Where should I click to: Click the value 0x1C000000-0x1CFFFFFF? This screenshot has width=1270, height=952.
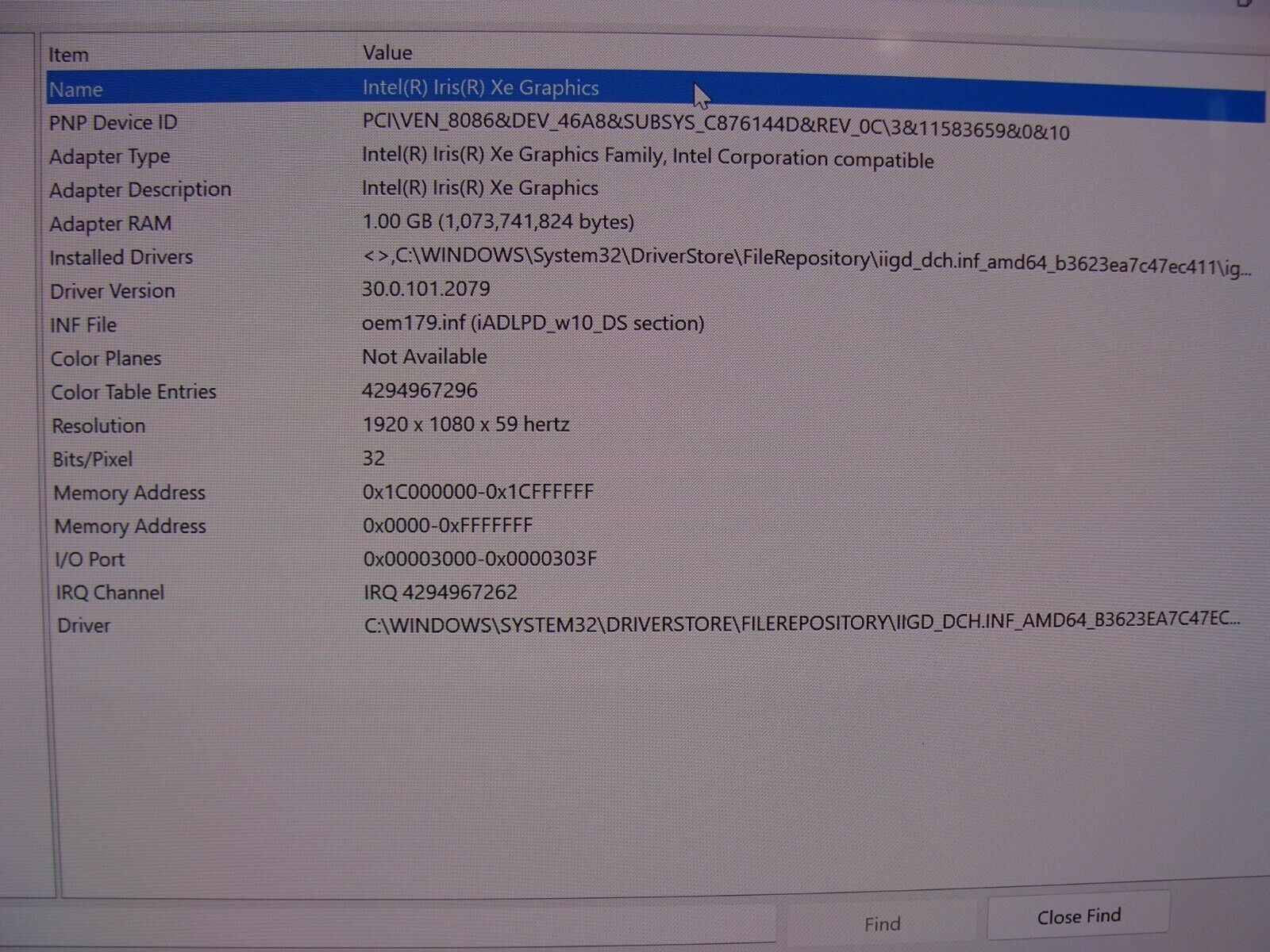click(x=478, y=492)
